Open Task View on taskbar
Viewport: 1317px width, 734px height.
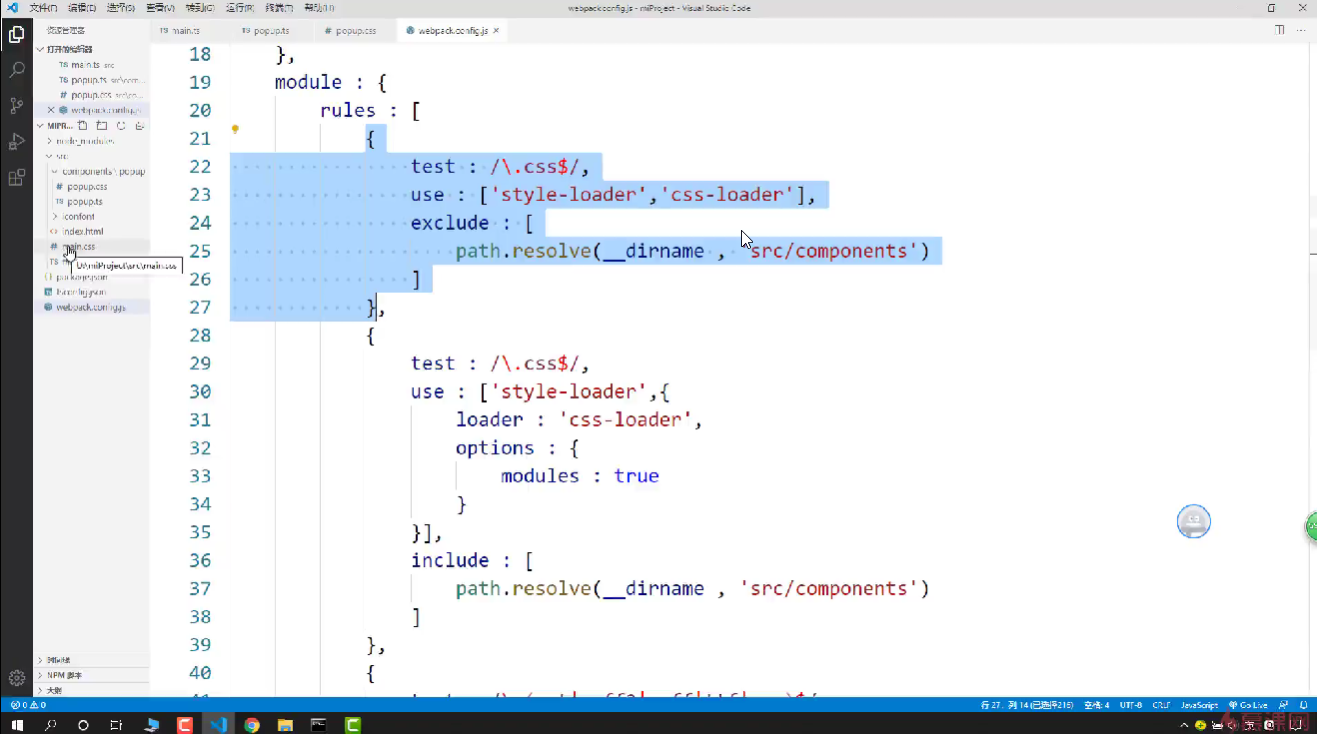pos(117,725)
